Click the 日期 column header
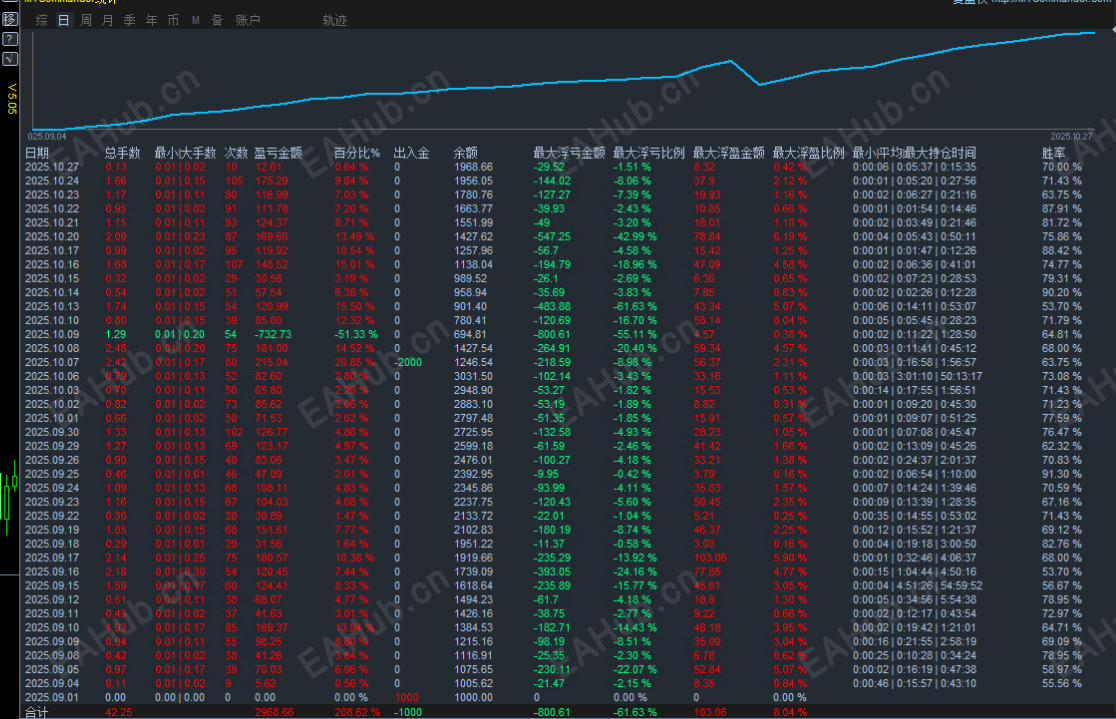The width and height of the screenshot is (1116, 719). (x=37, y=153)
